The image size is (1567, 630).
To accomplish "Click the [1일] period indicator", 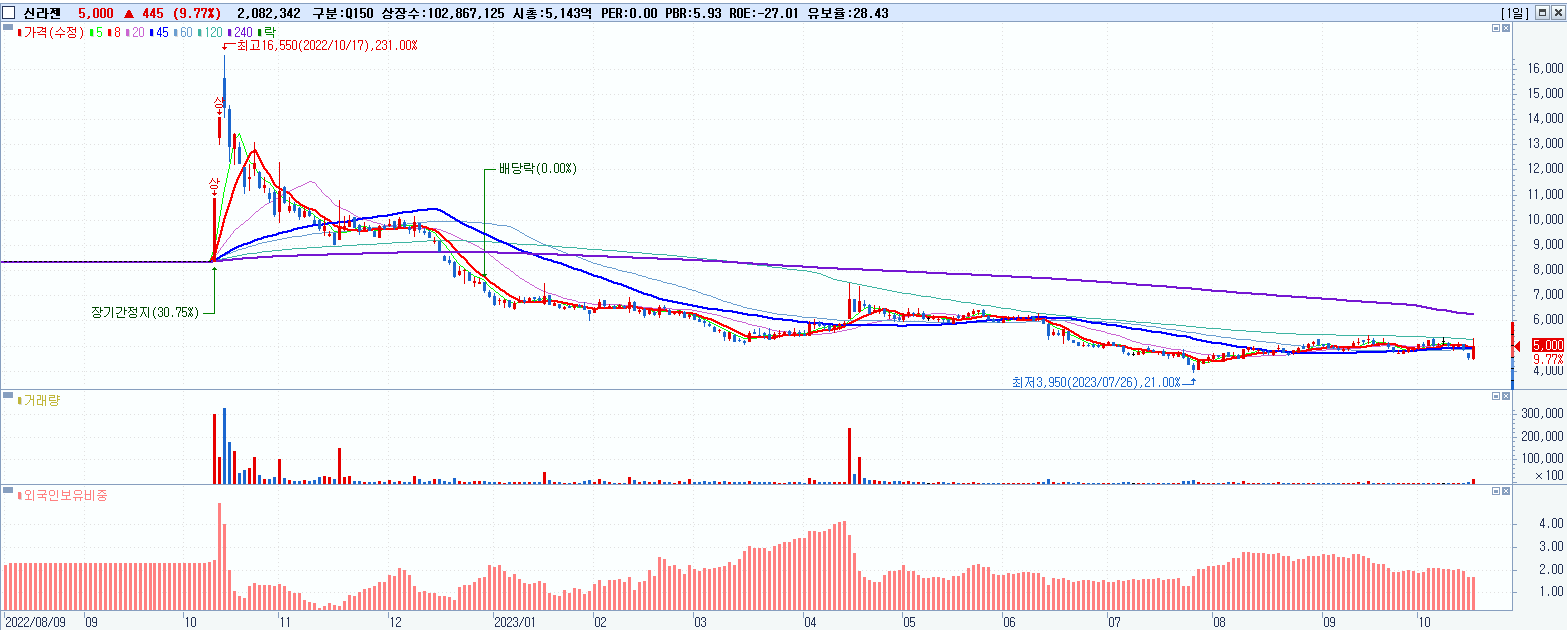I will tap(1515, 13).
